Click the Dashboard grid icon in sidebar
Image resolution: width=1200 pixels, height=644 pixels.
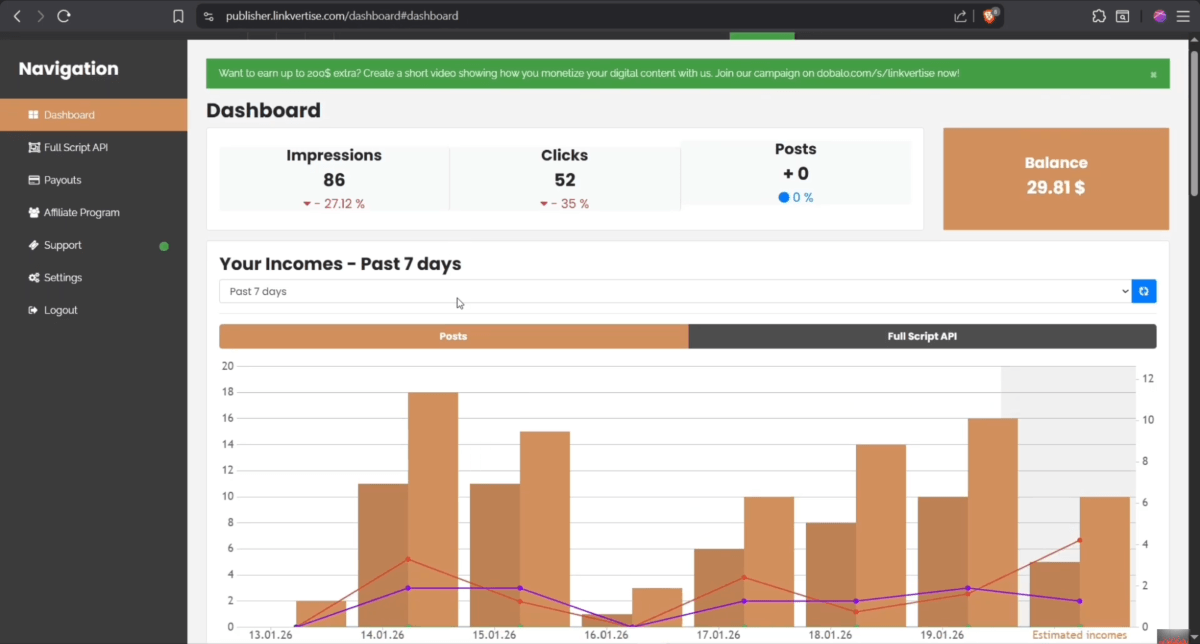(33, 115)
